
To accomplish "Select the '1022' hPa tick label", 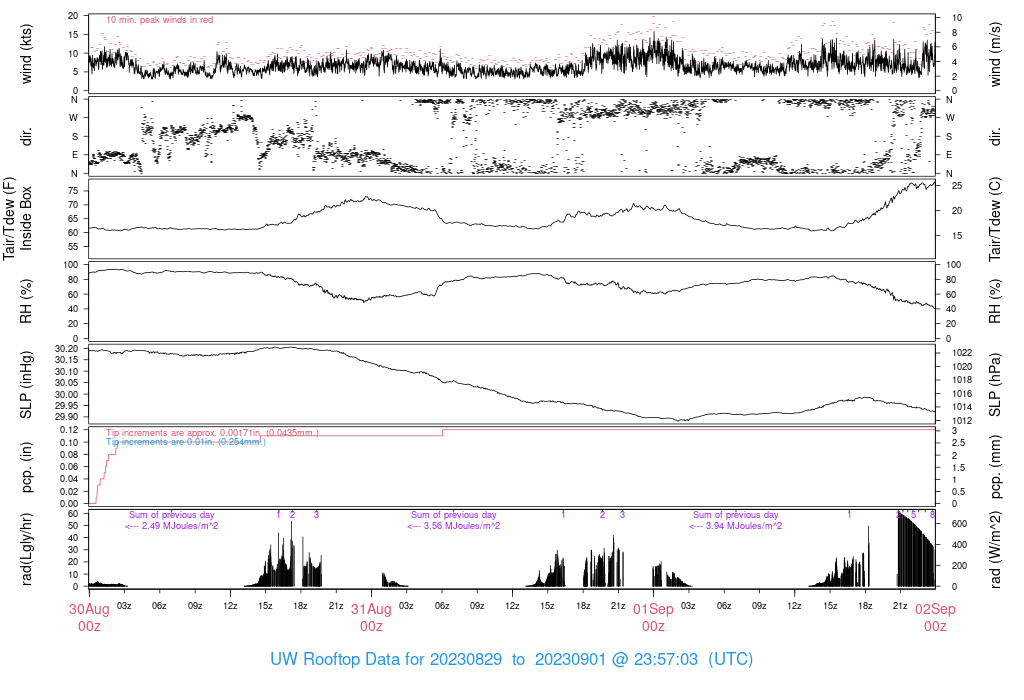I will click(963, 353).
